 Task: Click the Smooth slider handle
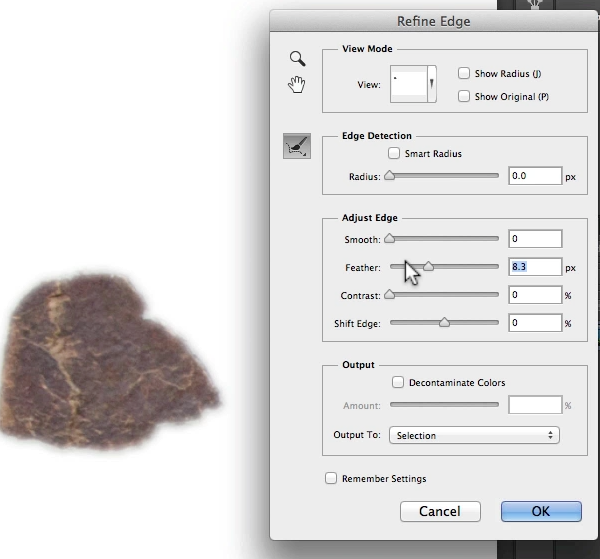pos(389,238)
